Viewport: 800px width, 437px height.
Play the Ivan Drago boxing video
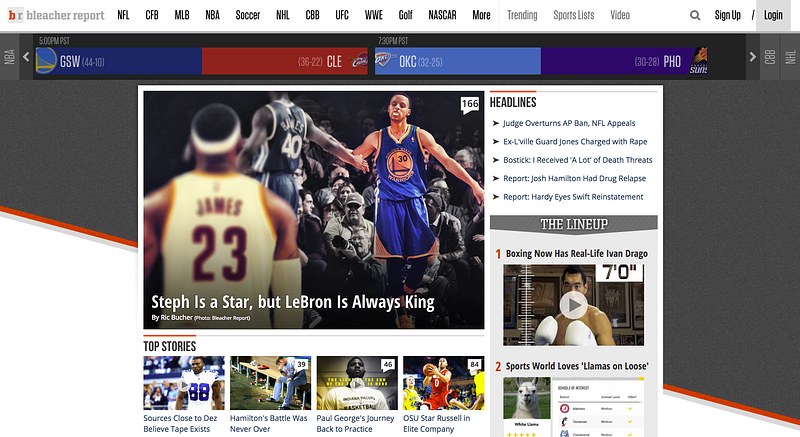tap(573, 305)
